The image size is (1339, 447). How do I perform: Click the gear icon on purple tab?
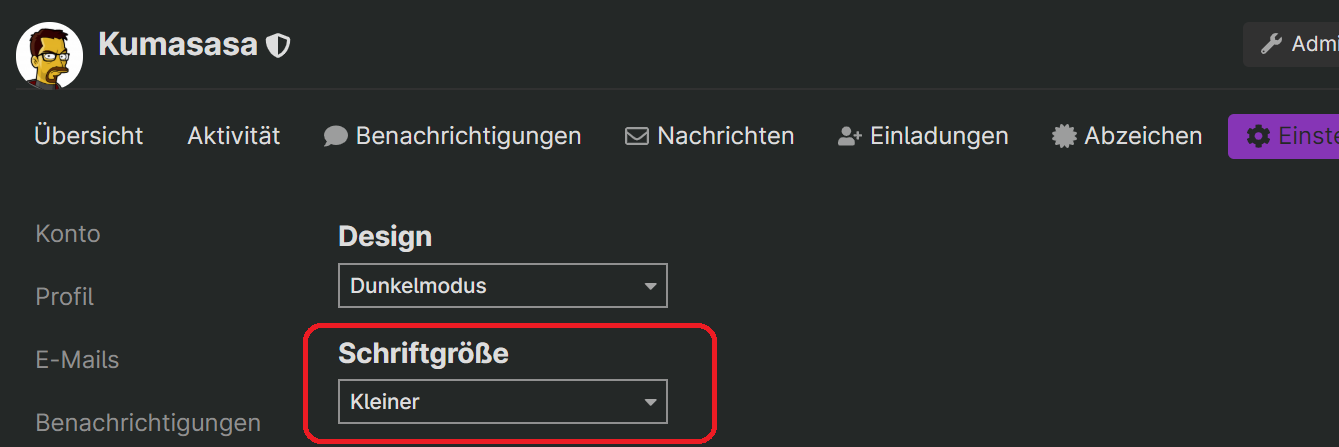pyautogui.click(x=1258, y=136)
